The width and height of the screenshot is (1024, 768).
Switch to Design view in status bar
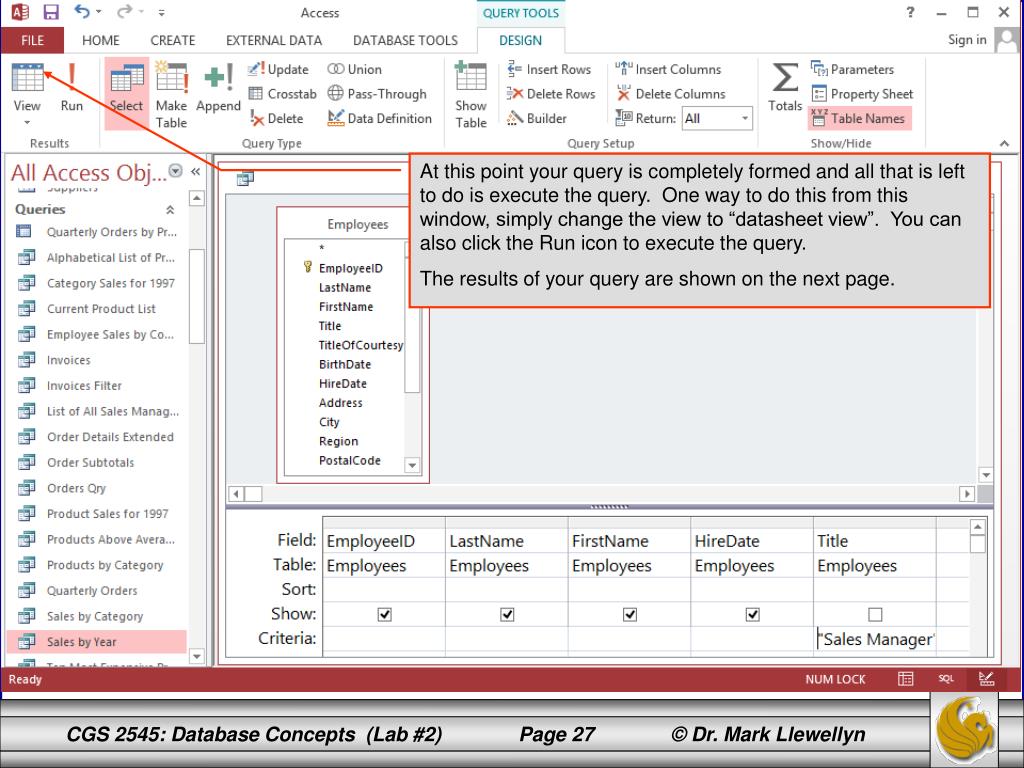[x=987, y=679]
